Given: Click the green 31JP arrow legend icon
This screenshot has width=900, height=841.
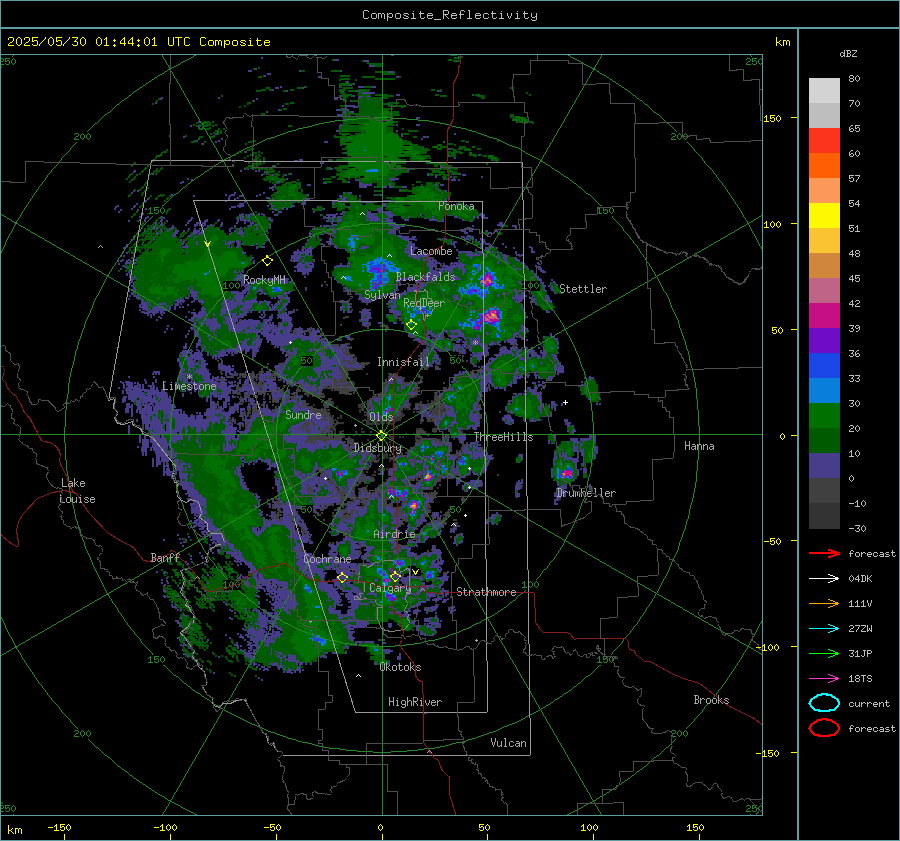Looking at the screenshot, I should coord(824,653).
